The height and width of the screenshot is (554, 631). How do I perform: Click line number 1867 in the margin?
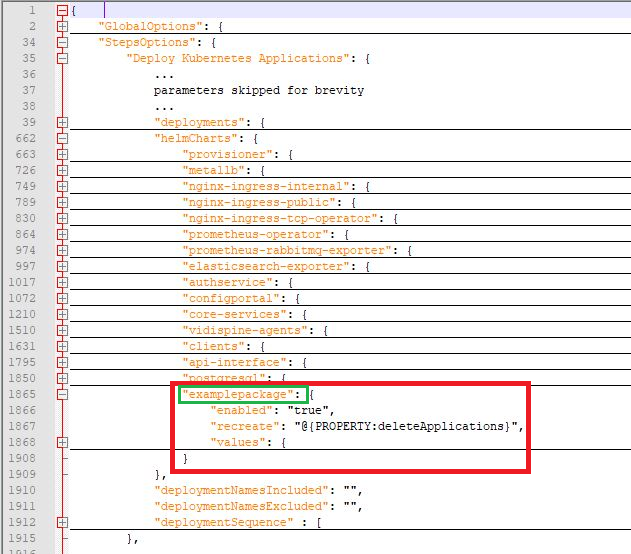point(21,426)
